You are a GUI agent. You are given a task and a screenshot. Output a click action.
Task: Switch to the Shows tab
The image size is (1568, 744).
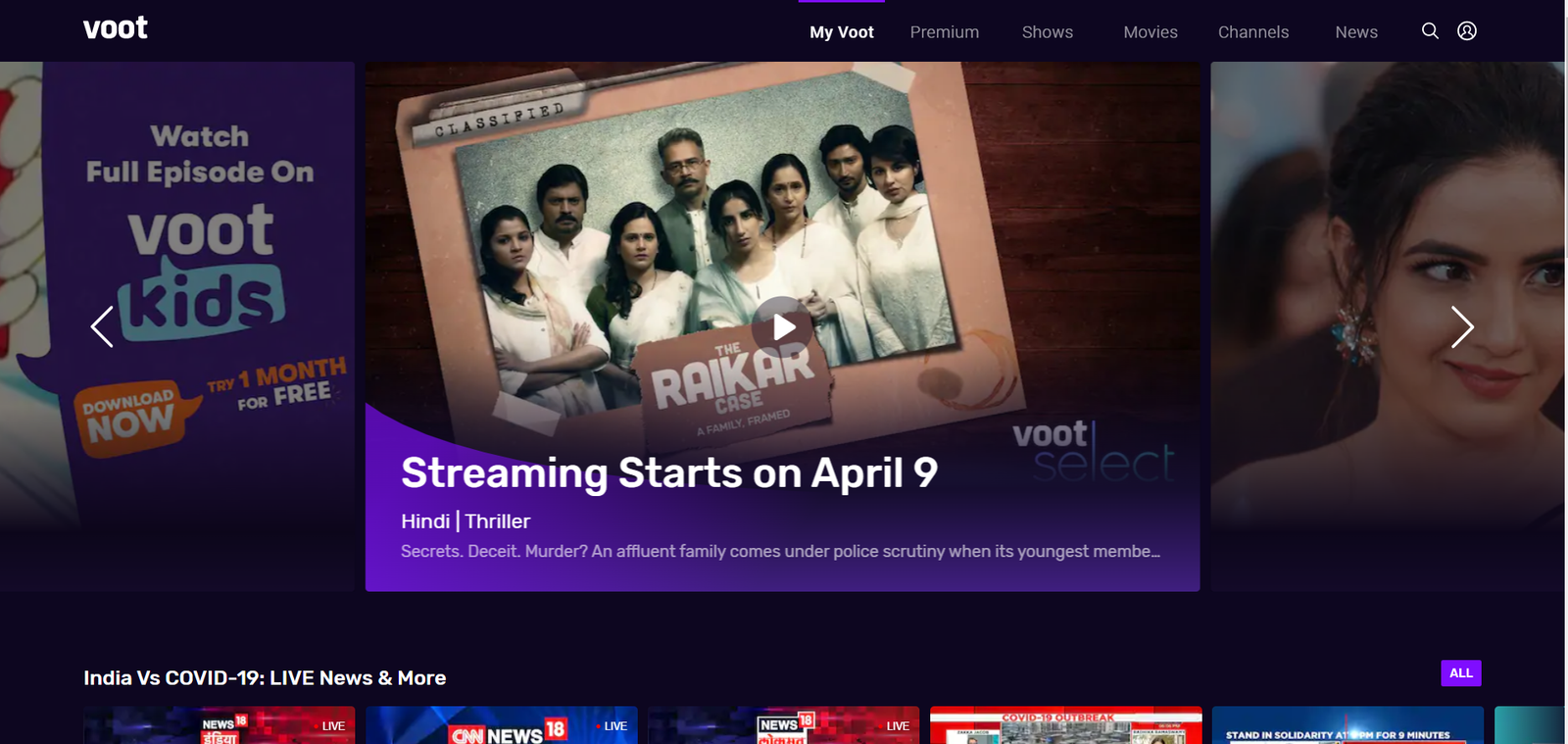pyautogui.click(x=1048, y=32)
